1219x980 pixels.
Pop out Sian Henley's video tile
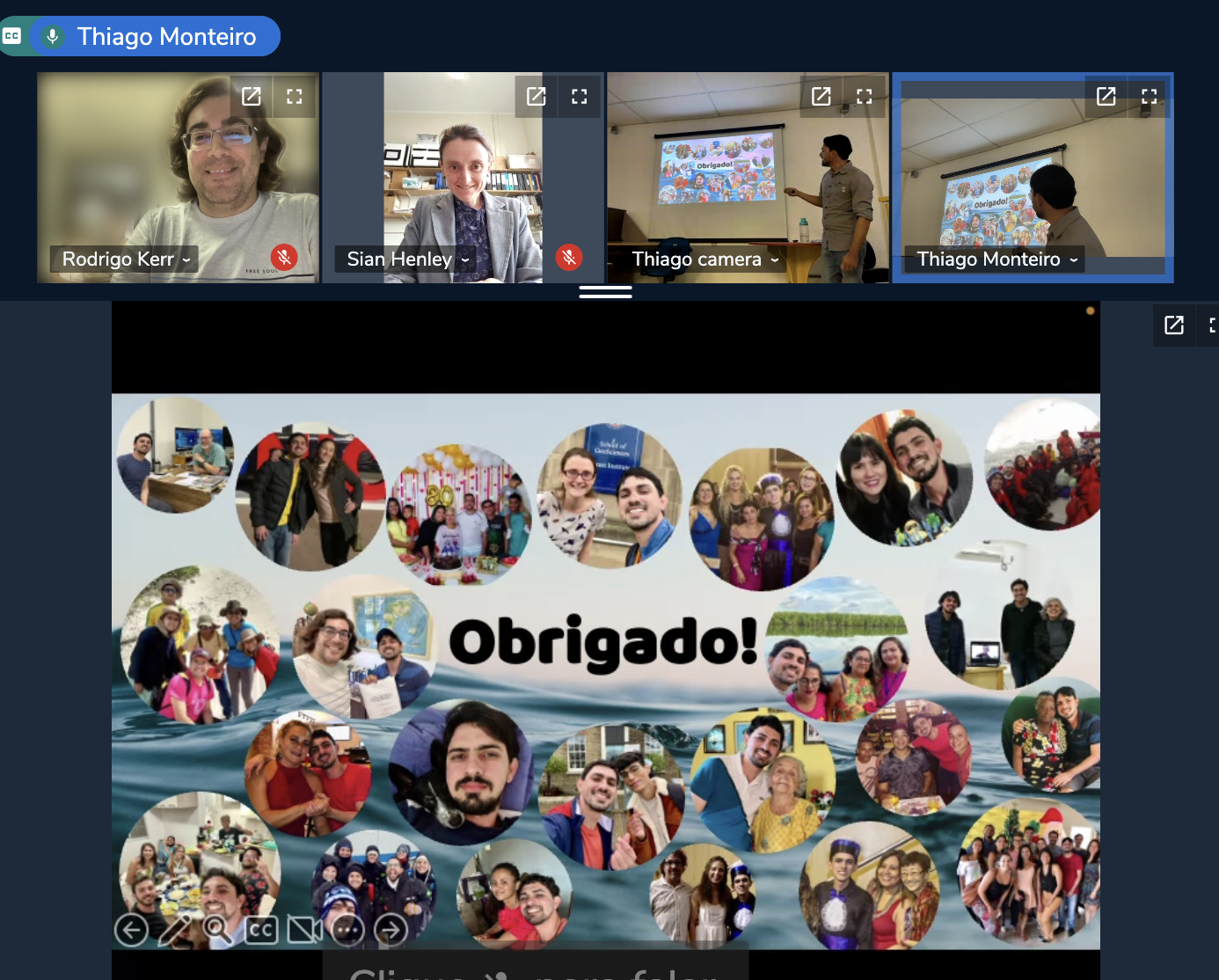click(537, 96)
